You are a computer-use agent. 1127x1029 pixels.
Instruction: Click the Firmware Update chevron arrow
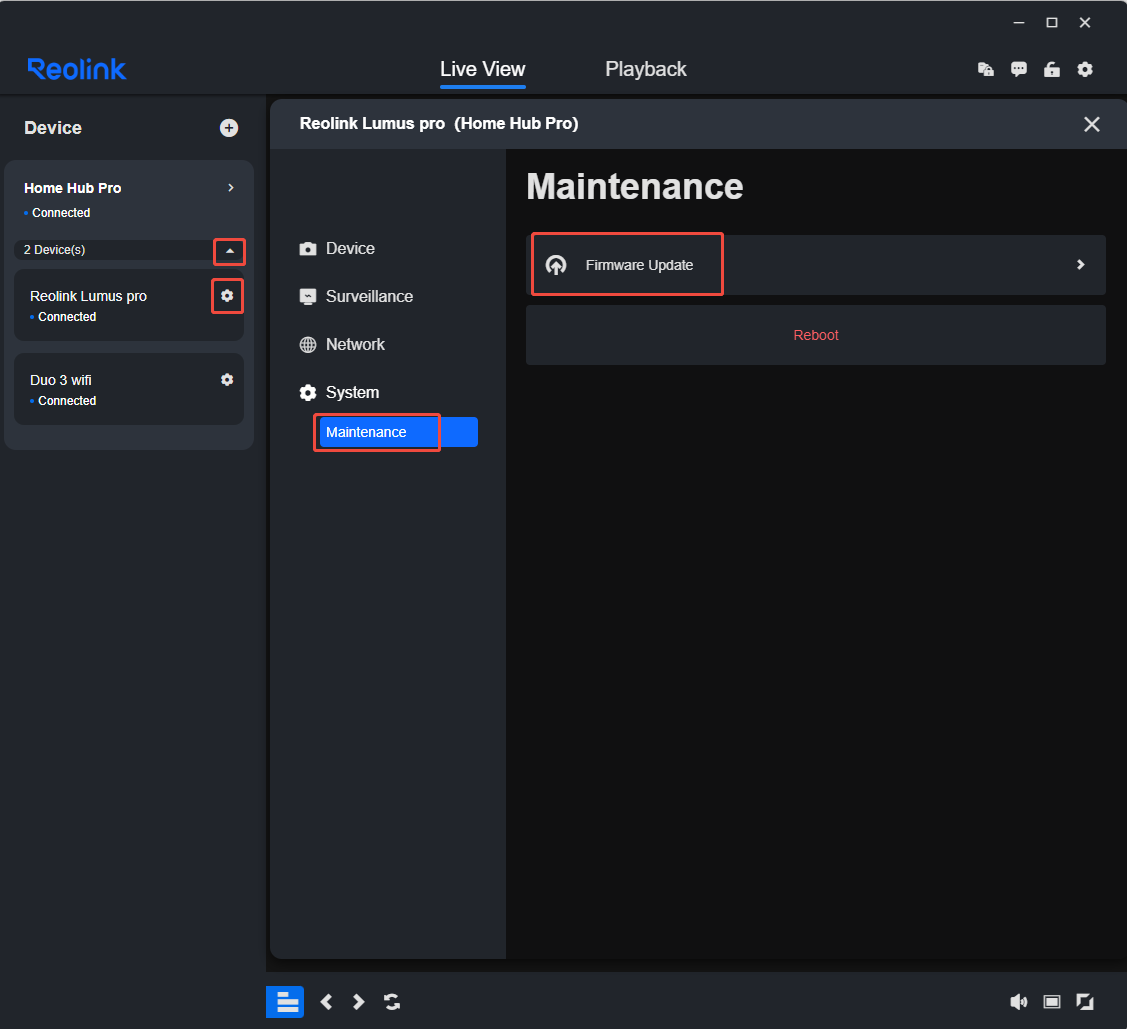point(1080,264)
